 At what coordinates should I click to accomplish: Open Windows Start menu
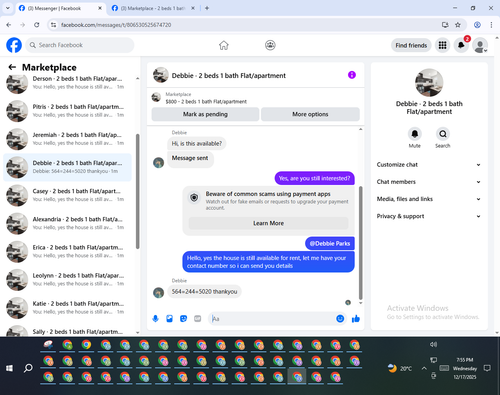(9, 368)
